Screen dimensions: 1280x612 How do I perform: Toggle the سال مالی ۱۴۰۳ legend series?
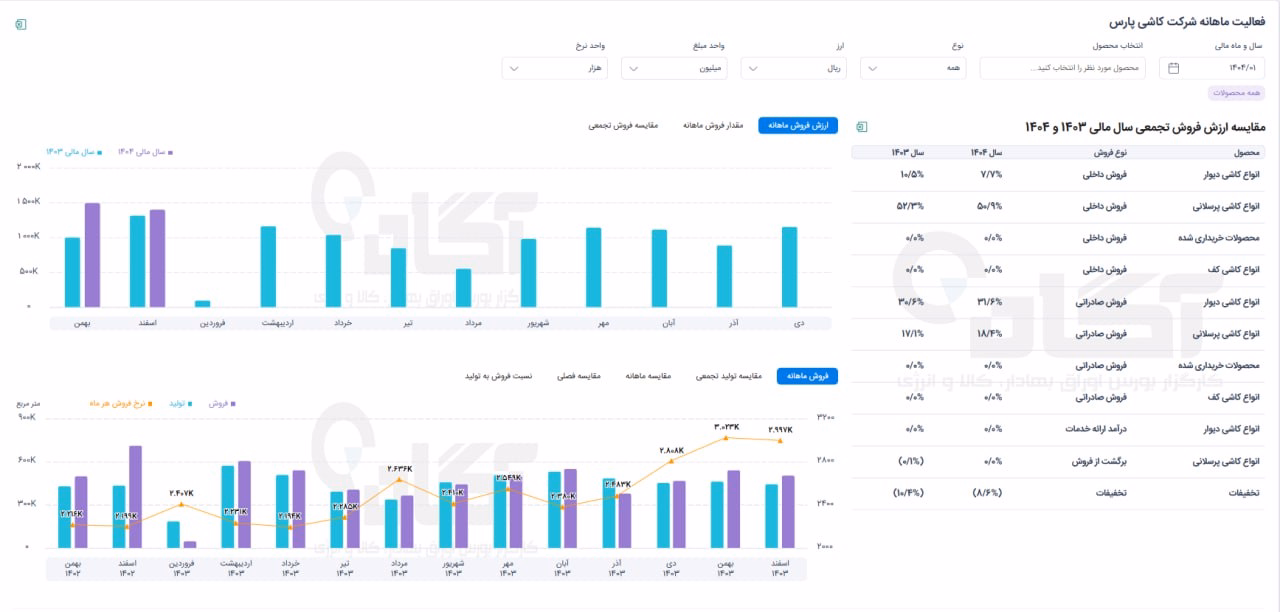point(73,152)
